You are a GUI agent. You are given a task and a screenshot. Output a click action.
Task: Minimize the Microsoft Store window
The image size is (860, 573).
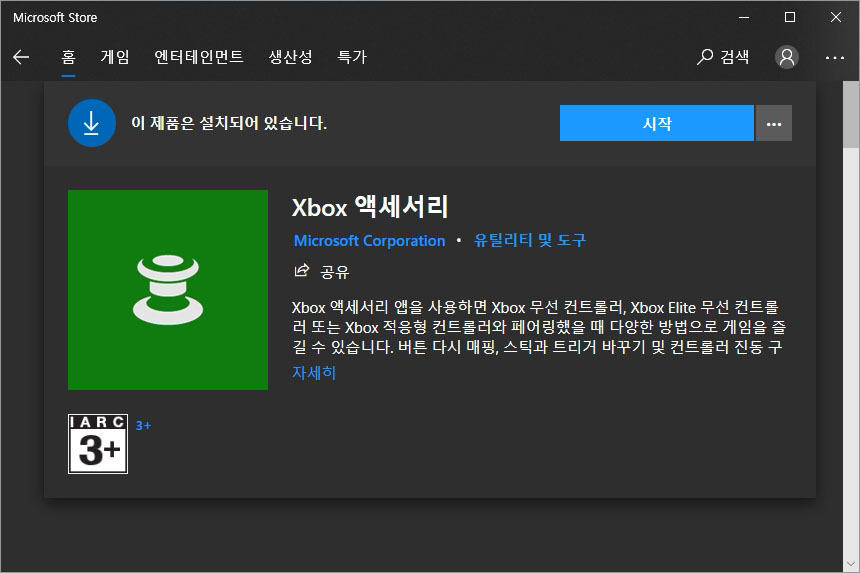coord(744,18)
